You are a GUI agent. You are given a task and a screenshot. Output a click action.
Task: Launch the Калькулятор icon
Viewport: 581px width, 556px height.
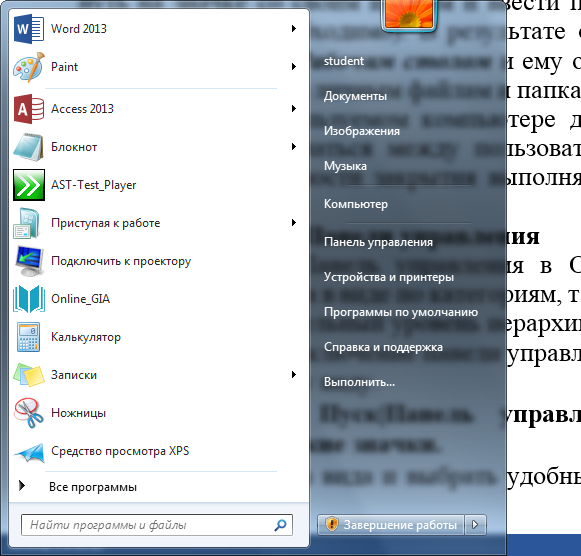pyautogui.click(x=28, y=337)
